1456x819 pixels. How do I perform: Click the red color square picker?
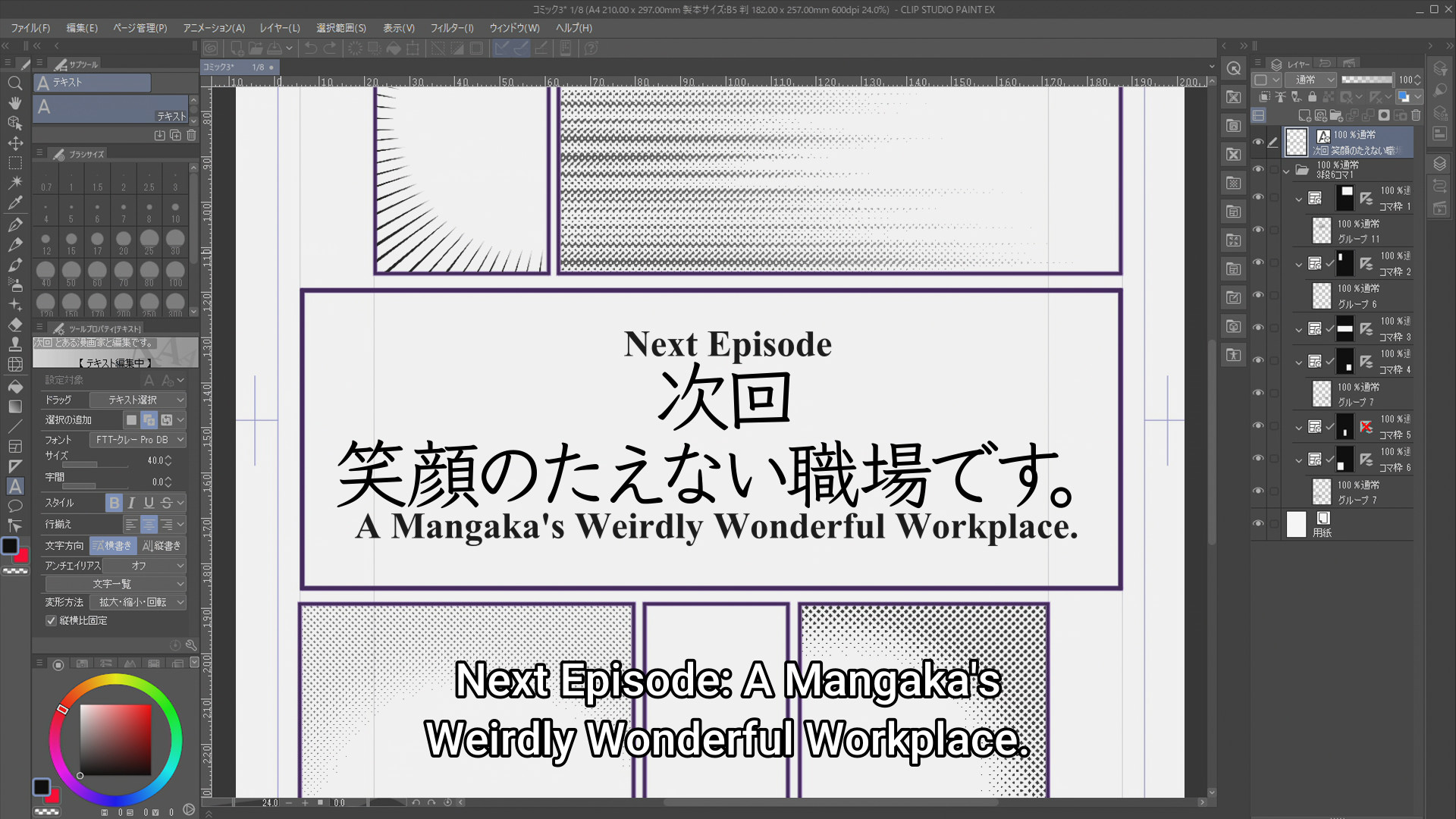pyautogui.click(x=115, y=739)
